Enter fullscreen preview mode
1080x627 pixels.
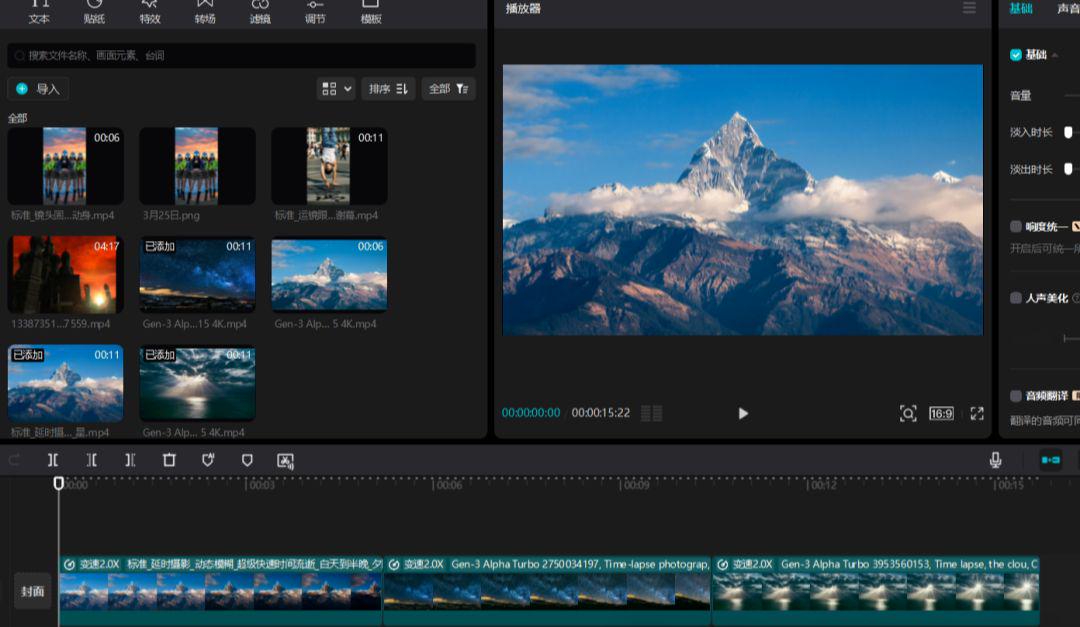pos(977,413)
